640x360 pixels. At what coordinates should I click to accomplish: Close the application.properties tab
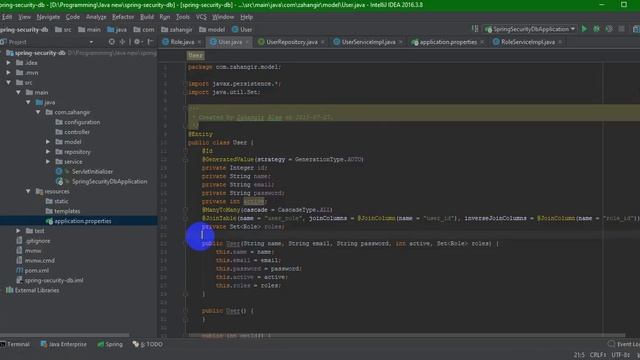click(482, 42)
